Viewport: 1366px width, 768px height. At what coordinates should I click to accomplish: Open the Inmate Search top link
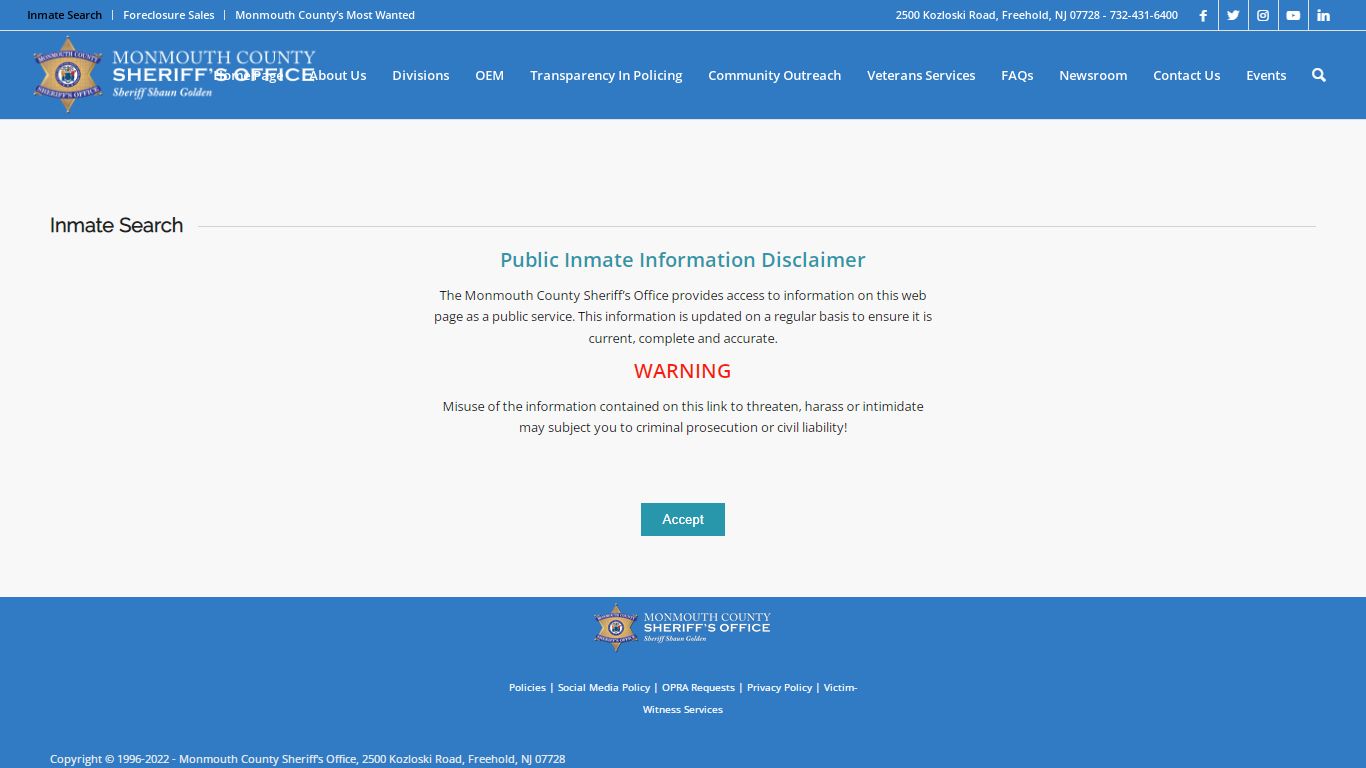(64, 15)
